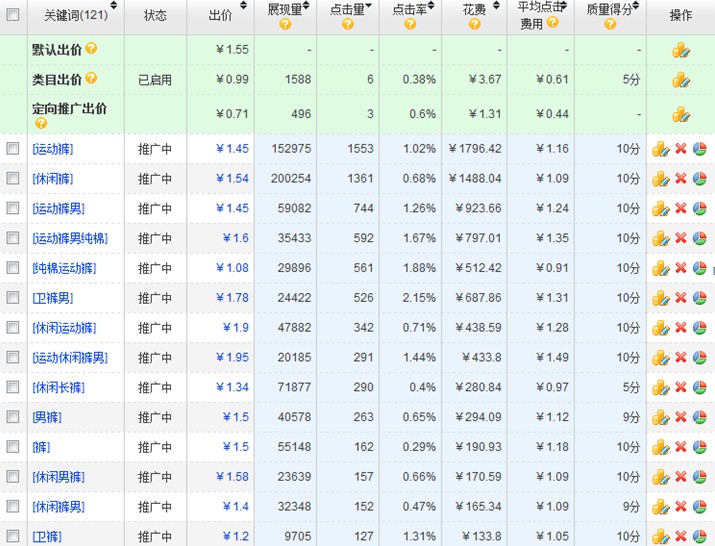Click bid price ¥1.54 for 休闲裤
Image resolution: width=715 pixels, height=546 pixels.
(232, 178)
